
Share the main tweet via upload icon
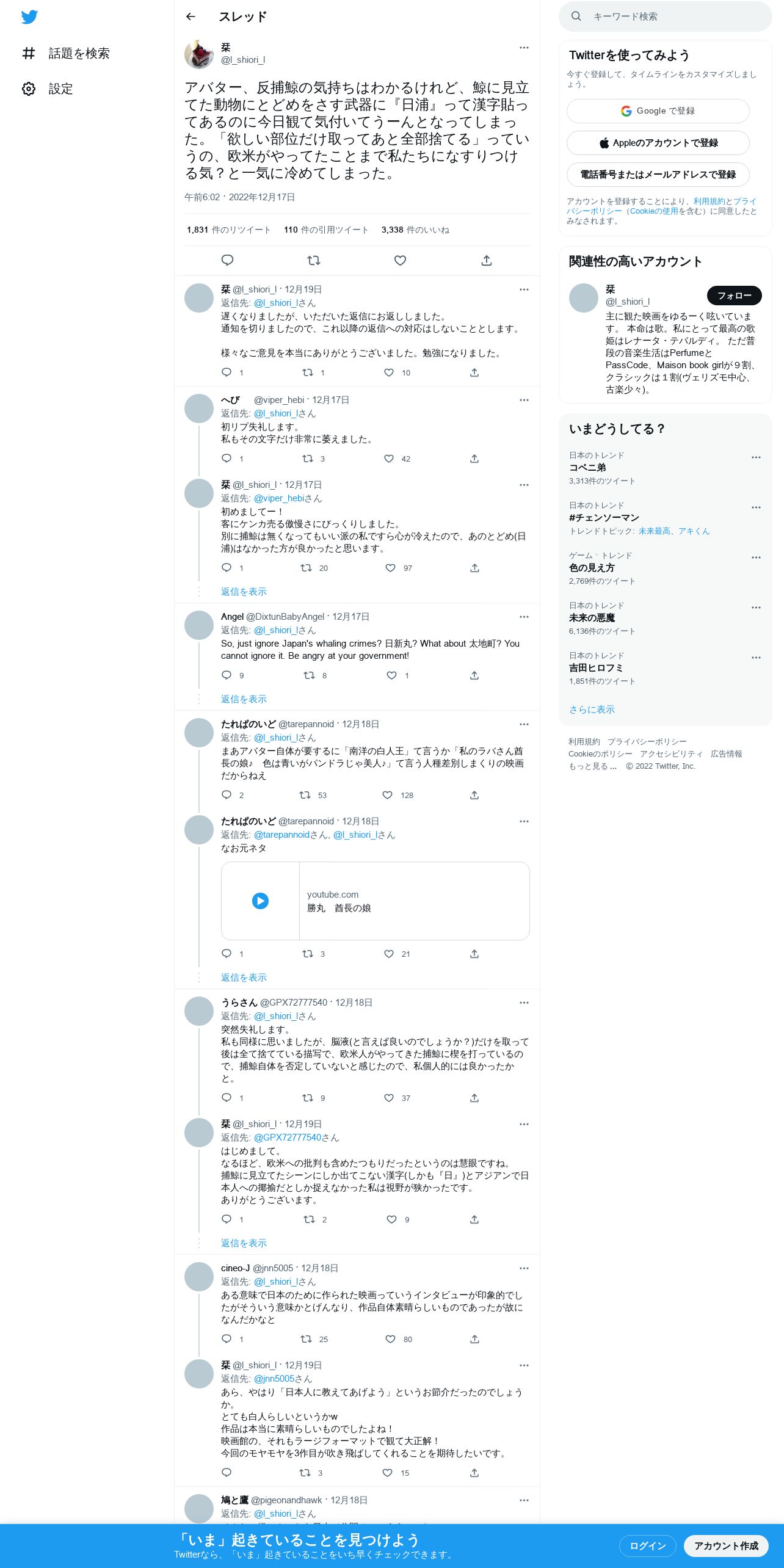click(487, 261)
